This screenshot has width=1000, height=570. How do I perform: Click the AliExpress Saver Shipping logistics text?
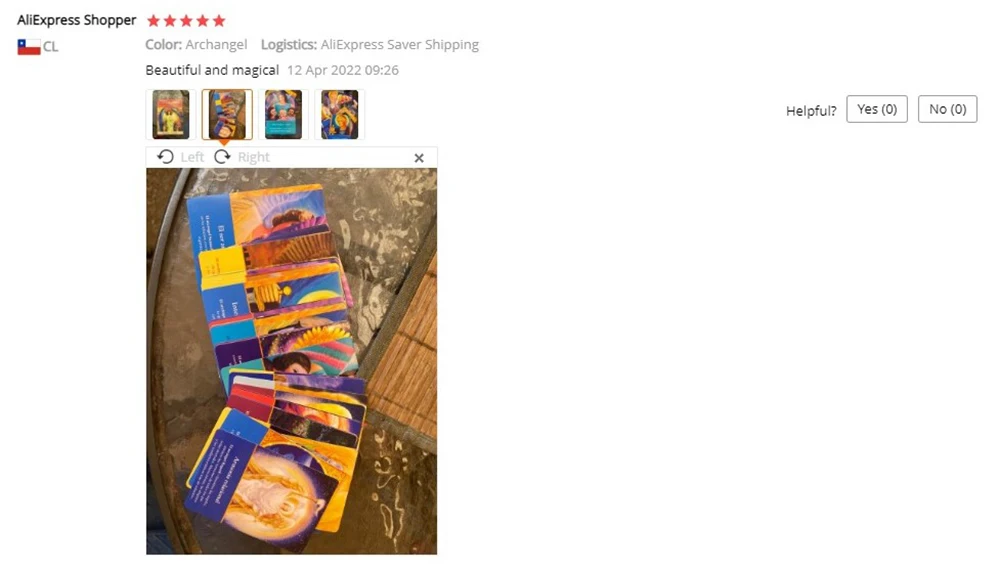click(400, 45)
